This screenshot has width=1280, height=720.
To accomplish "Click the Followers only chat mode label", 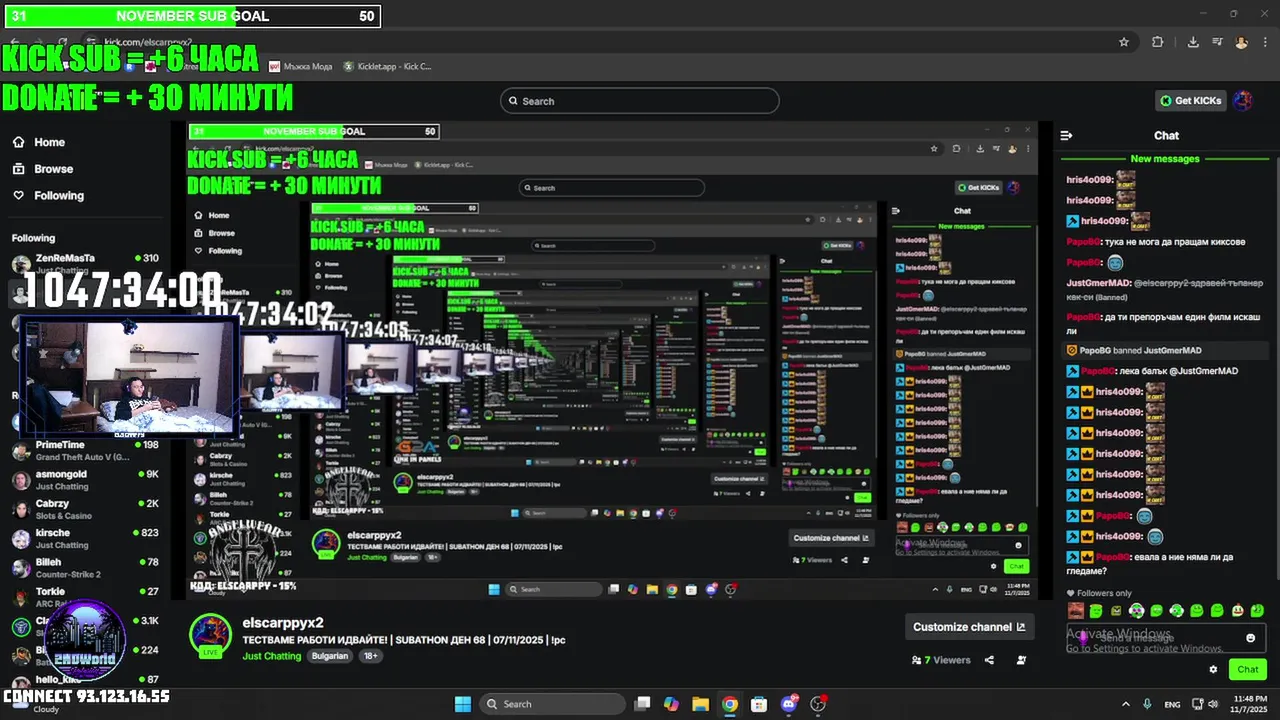I will (1104, 593).
